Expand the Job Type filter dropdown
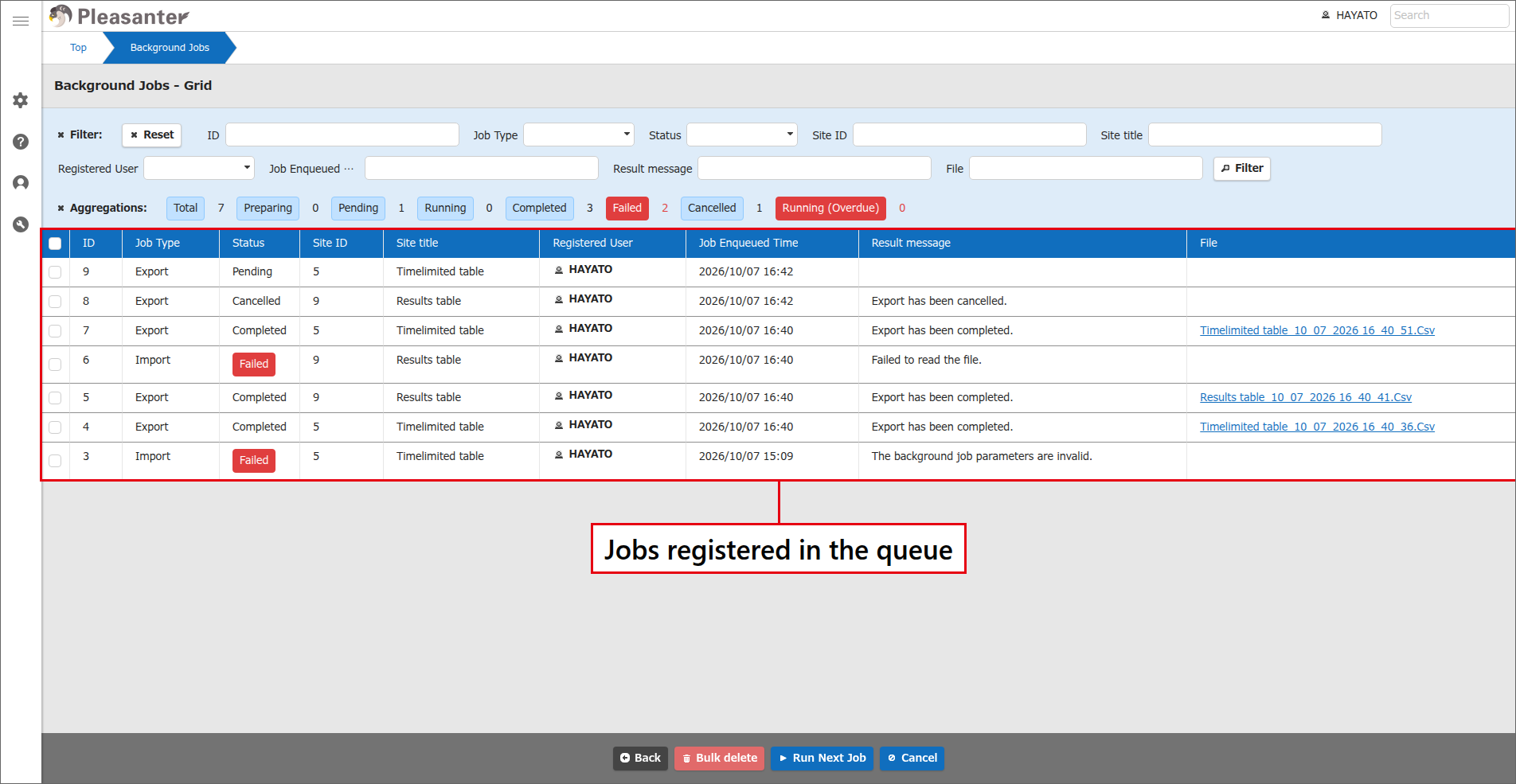Viewport: 1516px width, 784px height. coord(579,135)
